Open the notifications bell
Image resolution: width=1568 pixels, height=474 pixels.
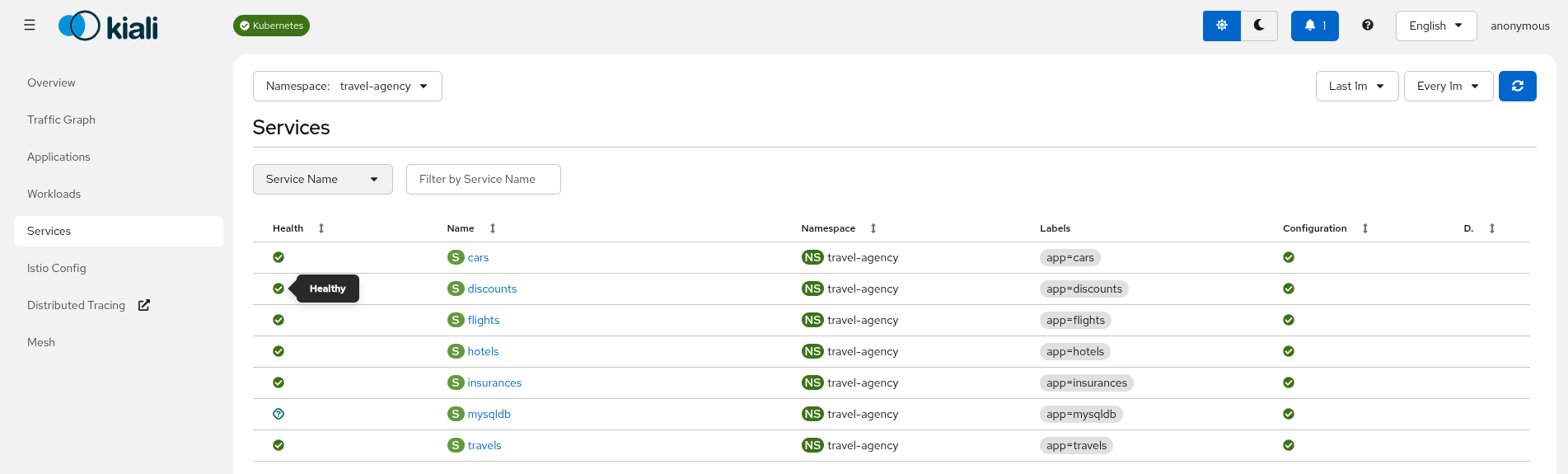tap(1314, 26)
